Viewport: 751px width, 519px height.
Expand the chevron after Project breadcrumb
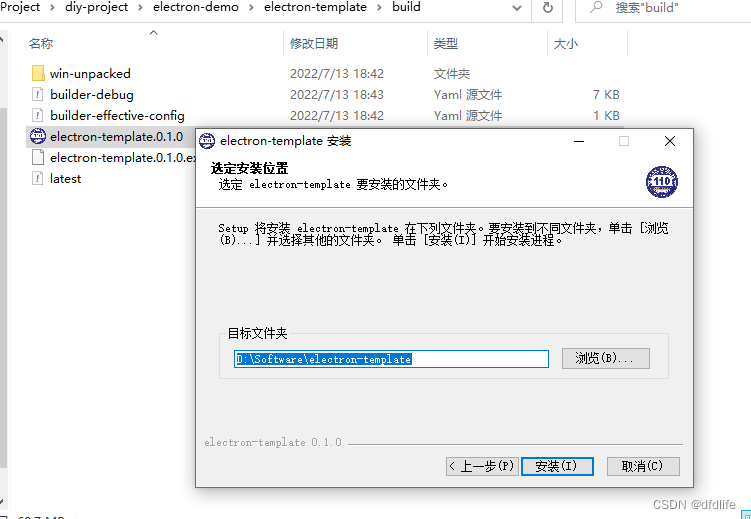click(53, 8)
